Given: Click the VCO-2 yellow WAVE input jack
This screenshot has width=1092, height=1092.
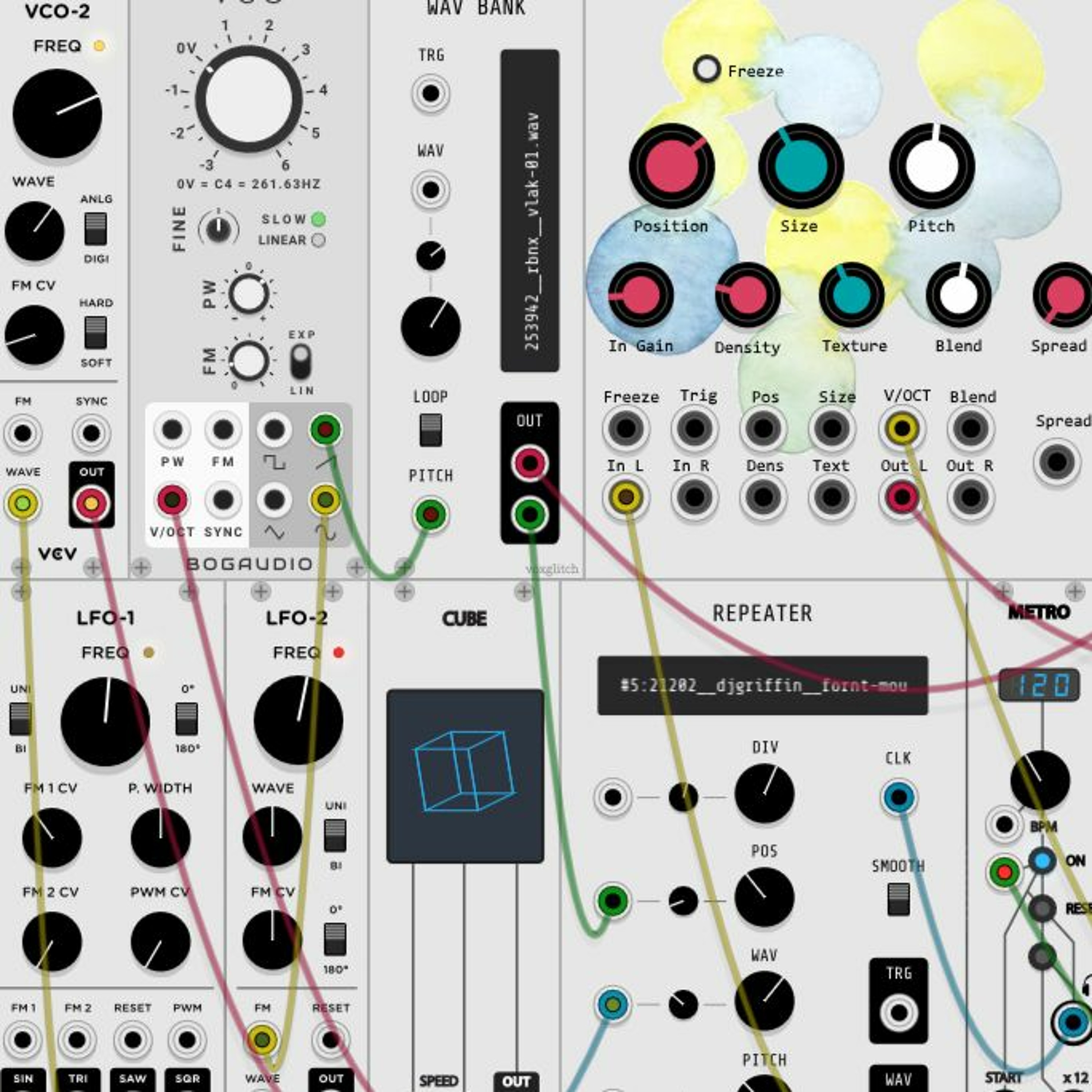Looking at the screenshot, I should coord(23,503).
